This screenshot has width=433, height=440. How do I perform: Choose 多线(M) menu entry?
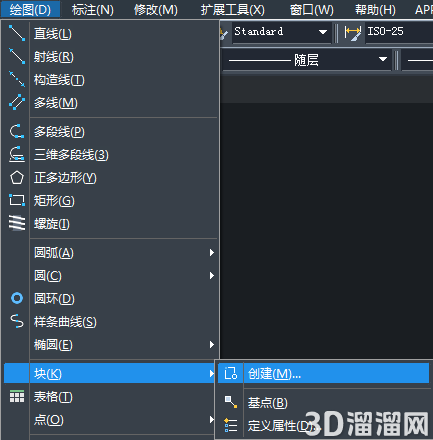(111, 102)
